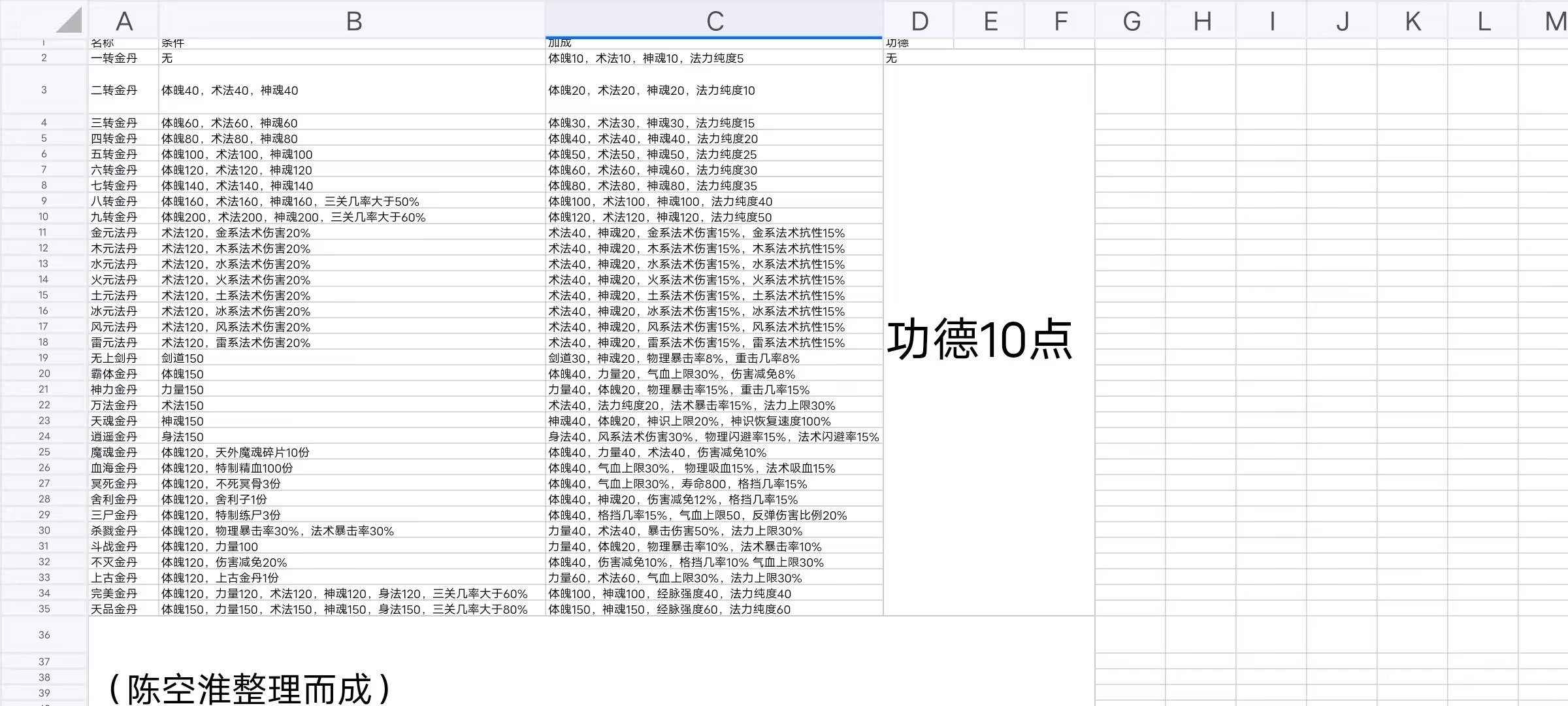Select column C header
Image resolution: width=1568 pixels, height=706 pixels.
(714, 20)
